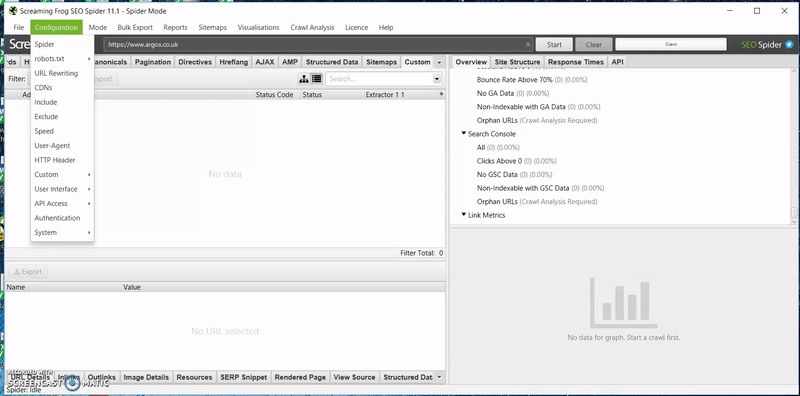
Task: Choose CDNs menu entry
Action: tap(62, 88)
